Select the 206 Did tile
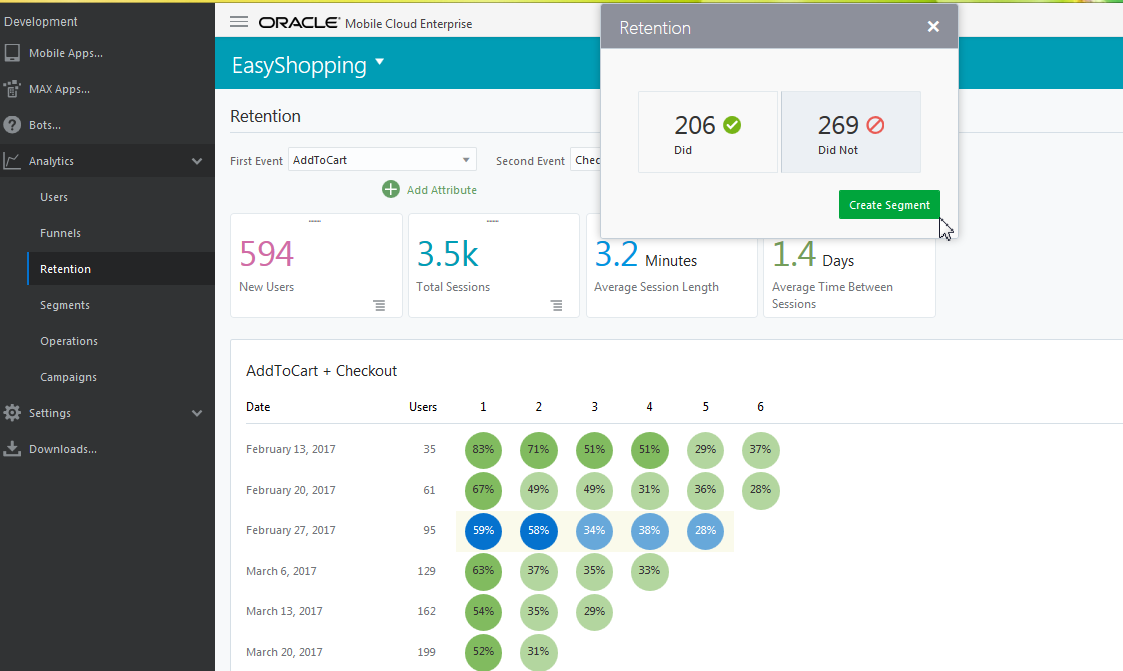 [x=708, y=132]
